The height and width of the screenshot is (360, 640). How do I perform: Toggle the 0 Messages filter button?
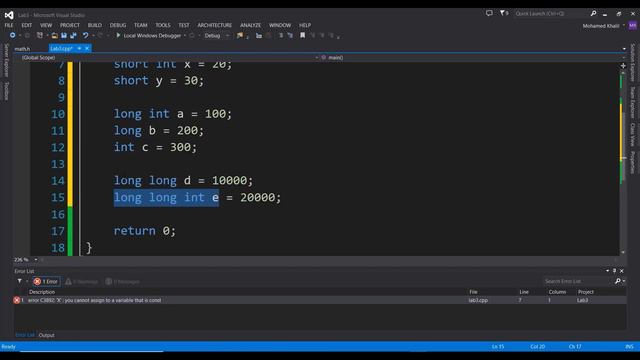[122, 282]
